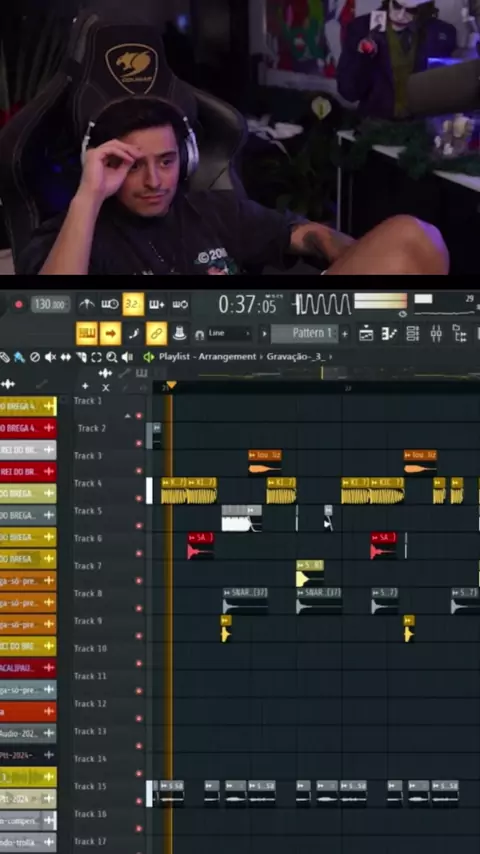This screenshot has height=854, width=480.
Task: Click Gravação-_3_ breadcrumb item
Action: 295,357
